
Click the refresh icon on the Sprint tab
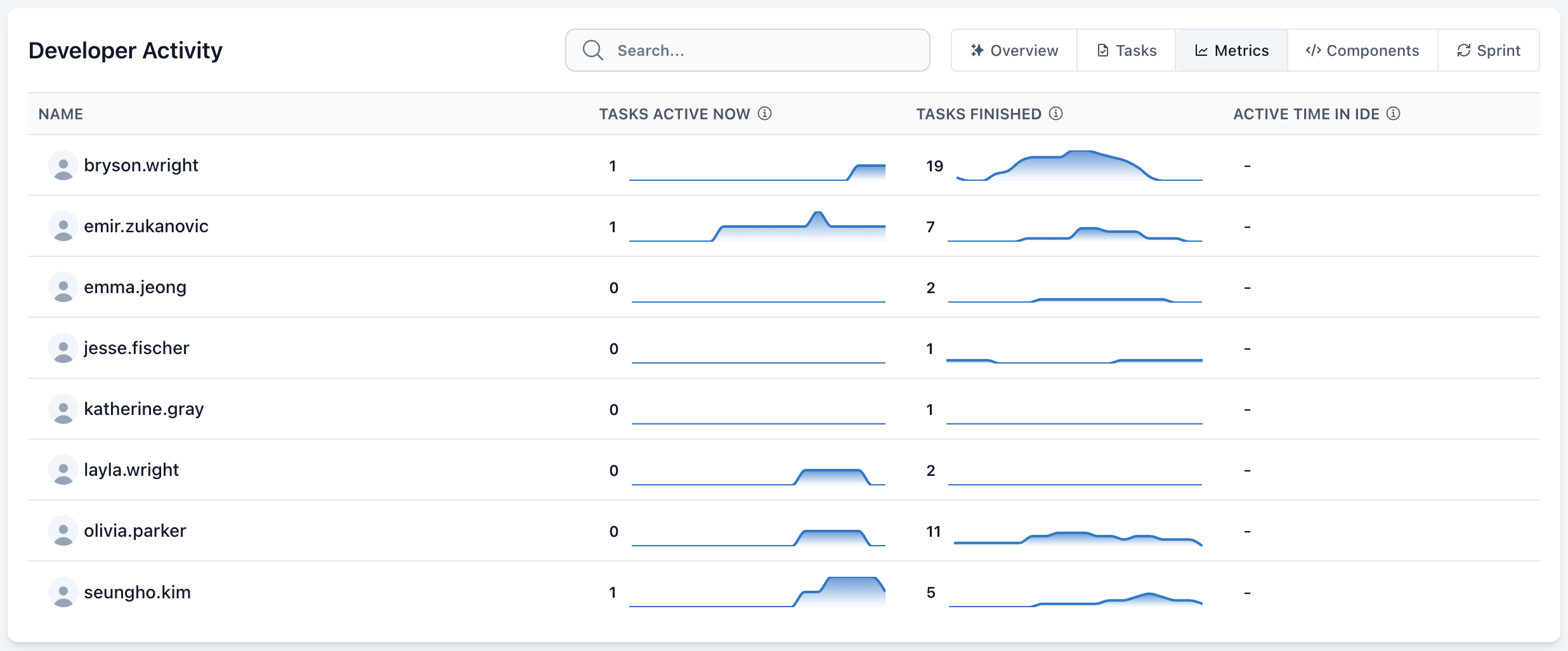tap(1464, 49)
